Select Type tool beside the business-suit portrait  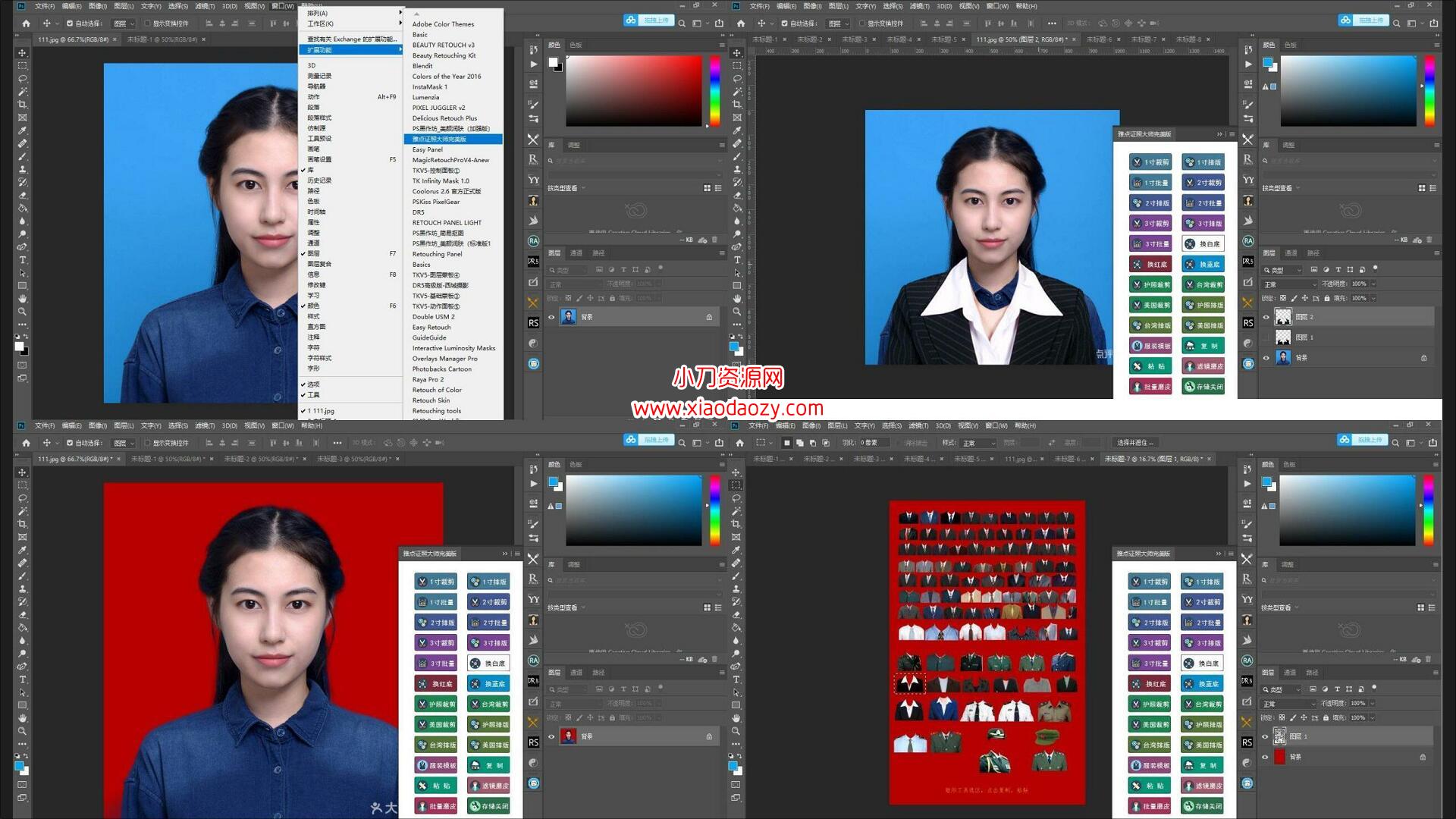tap(736, 260)
